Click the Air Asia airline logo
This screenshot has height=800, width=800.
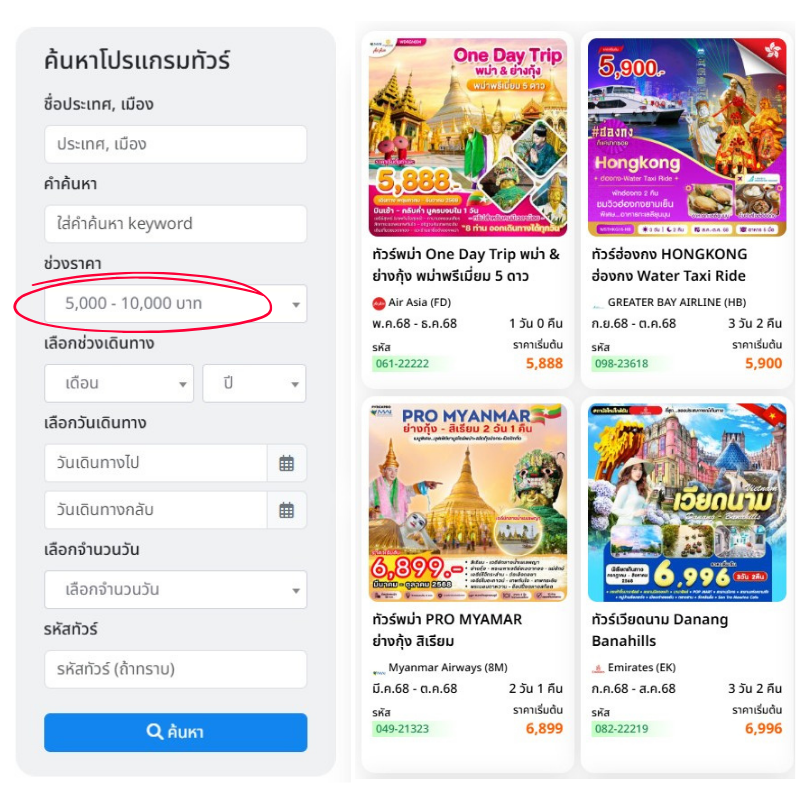tap(378, 302)
